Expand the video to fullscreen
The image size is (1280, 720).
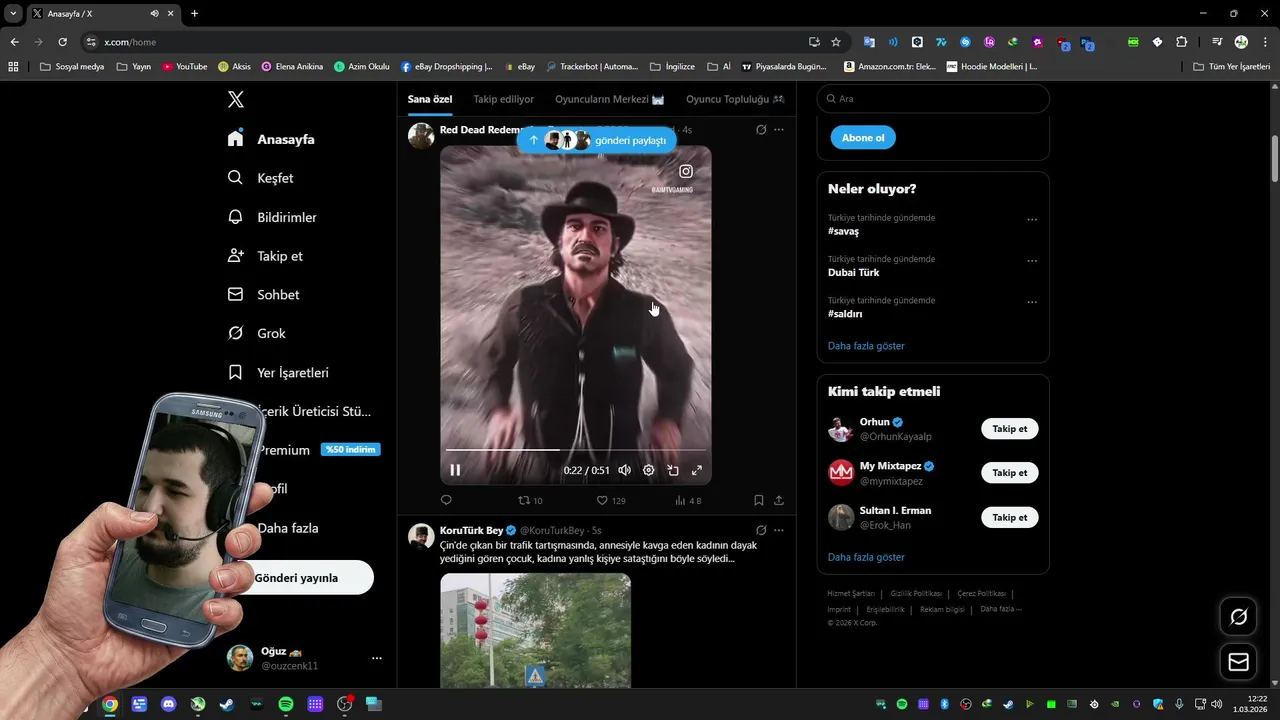click(x=697, y=470)
